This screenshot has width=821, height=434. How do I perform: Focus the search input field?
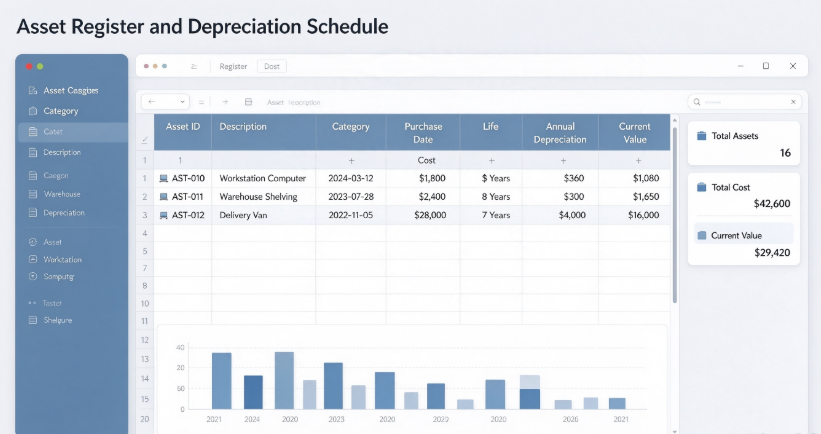click(x=746, y=102)
